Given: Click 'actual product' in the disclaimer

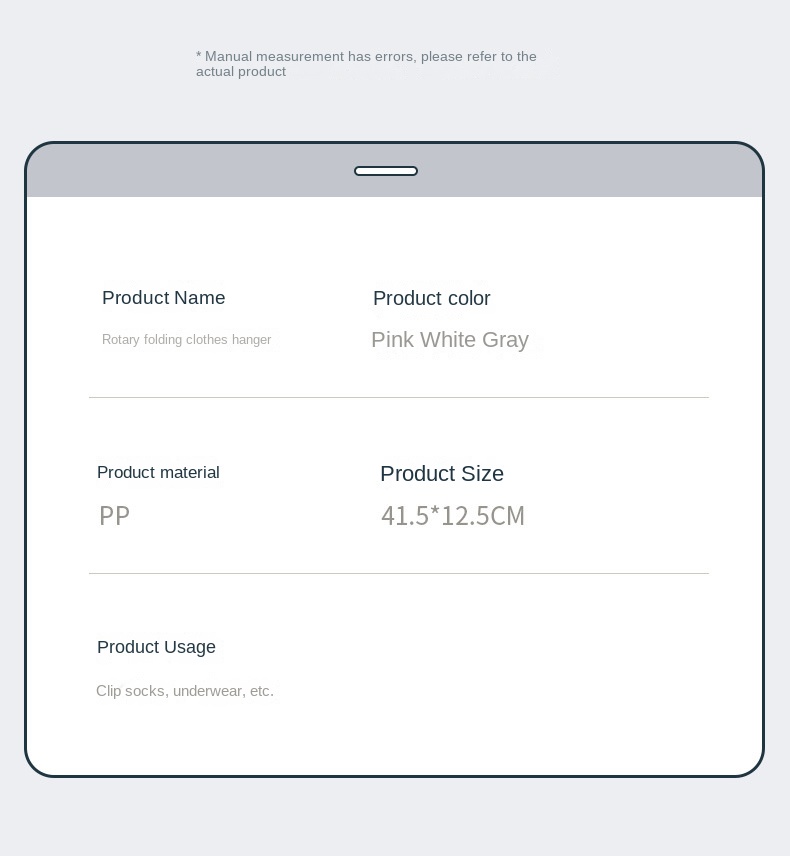Looking at the screenshot, I should tap(241, 72).
